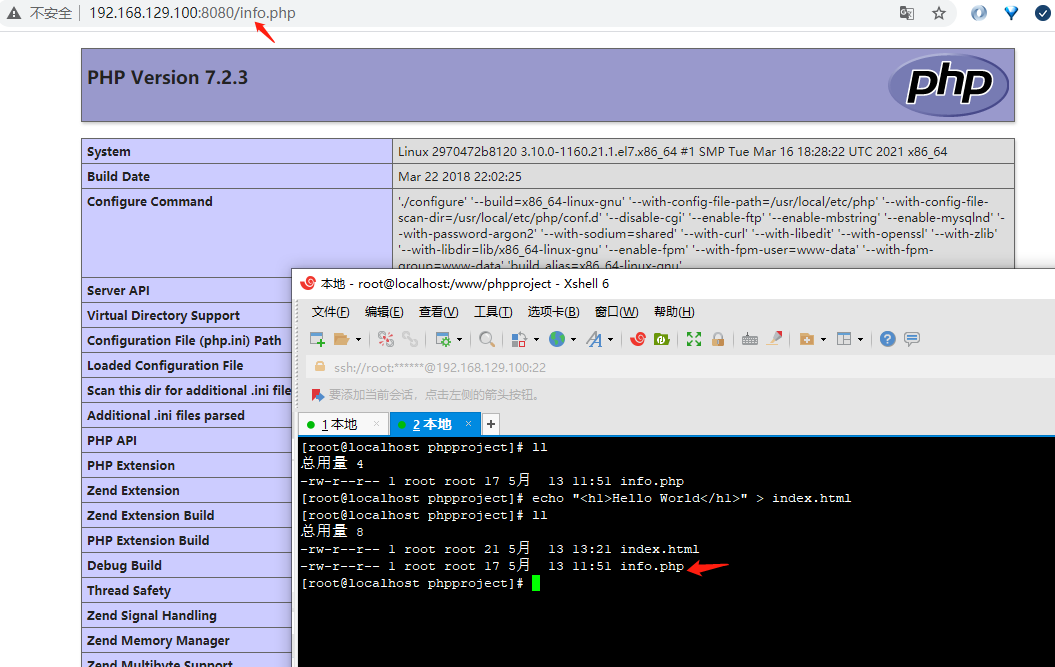
Task: Click the Disconnect icon in Xshell toolbar
Action: pos(386,339)
